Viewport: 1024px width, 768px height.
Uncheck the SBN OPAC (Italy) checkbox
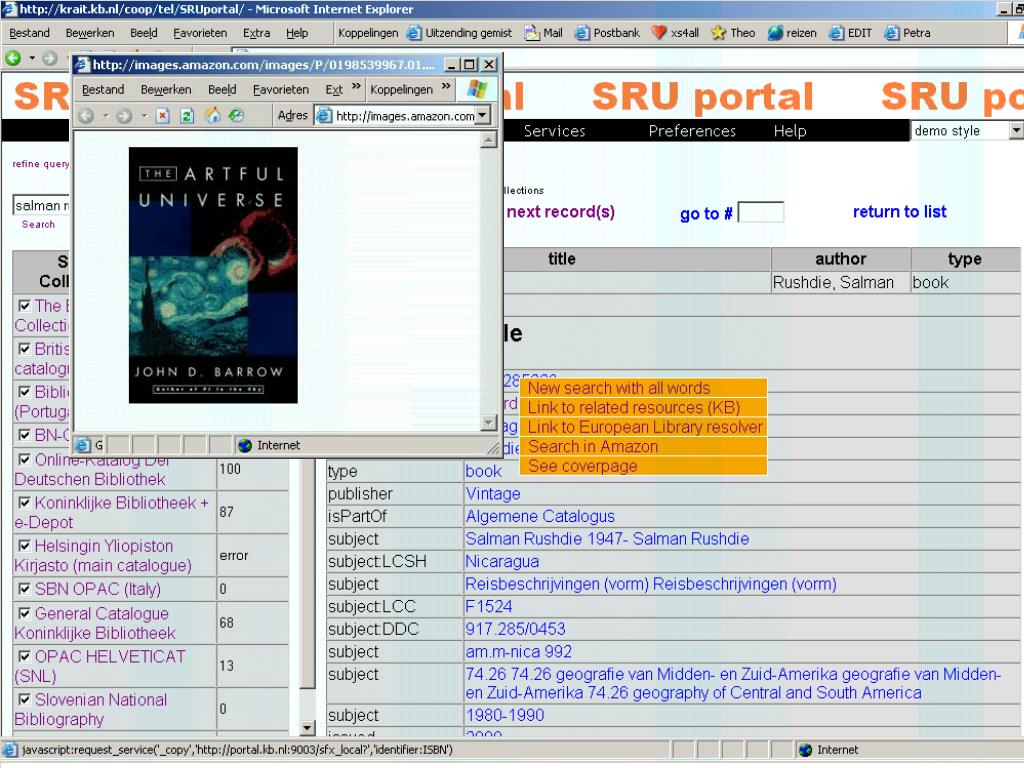[x=24, y=589]
